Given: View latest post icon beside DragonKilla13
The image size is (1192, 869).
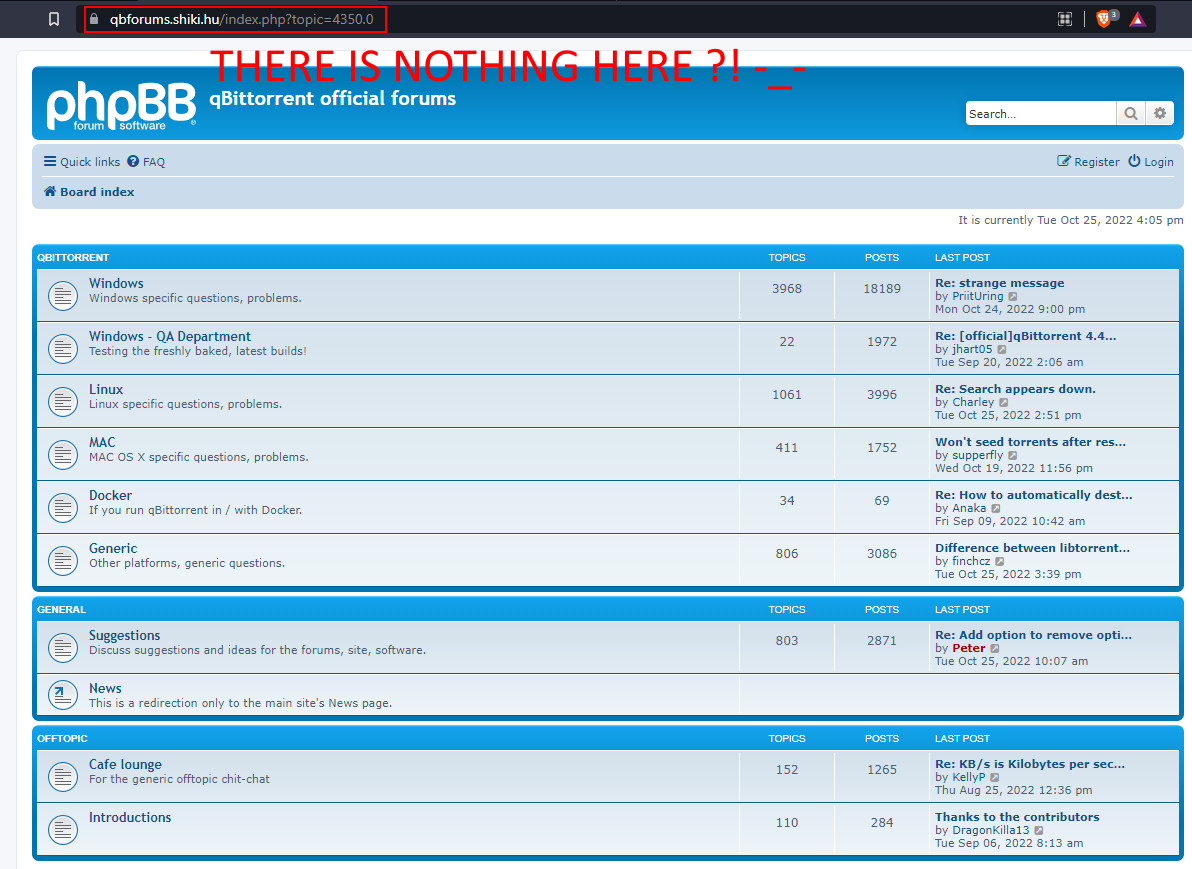Looking at the screenshot, I should click(x=1038, y=831).
